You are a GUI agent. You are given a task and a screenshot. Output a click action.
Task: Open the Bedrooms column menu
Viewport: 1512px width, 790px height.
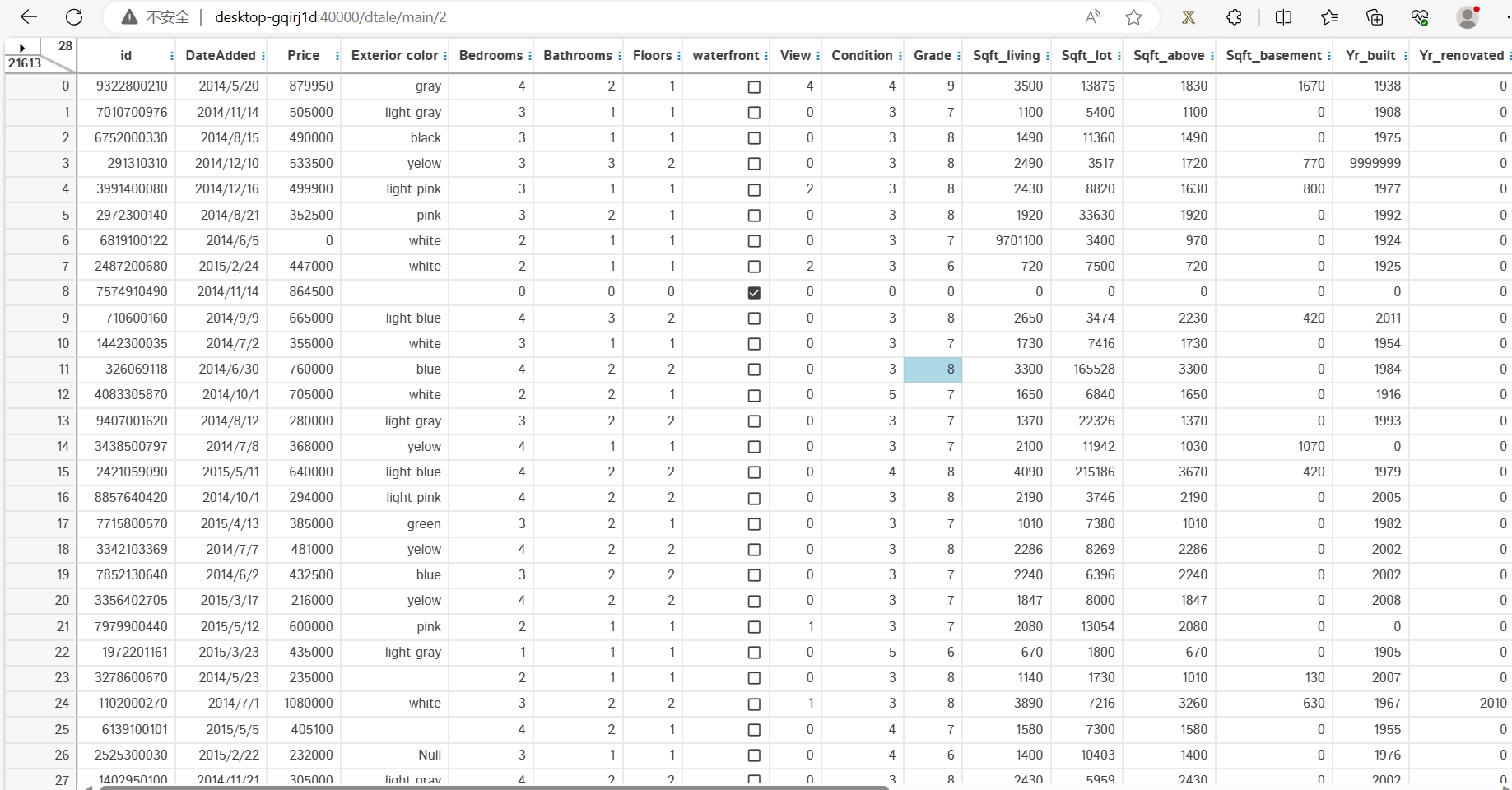530,56
